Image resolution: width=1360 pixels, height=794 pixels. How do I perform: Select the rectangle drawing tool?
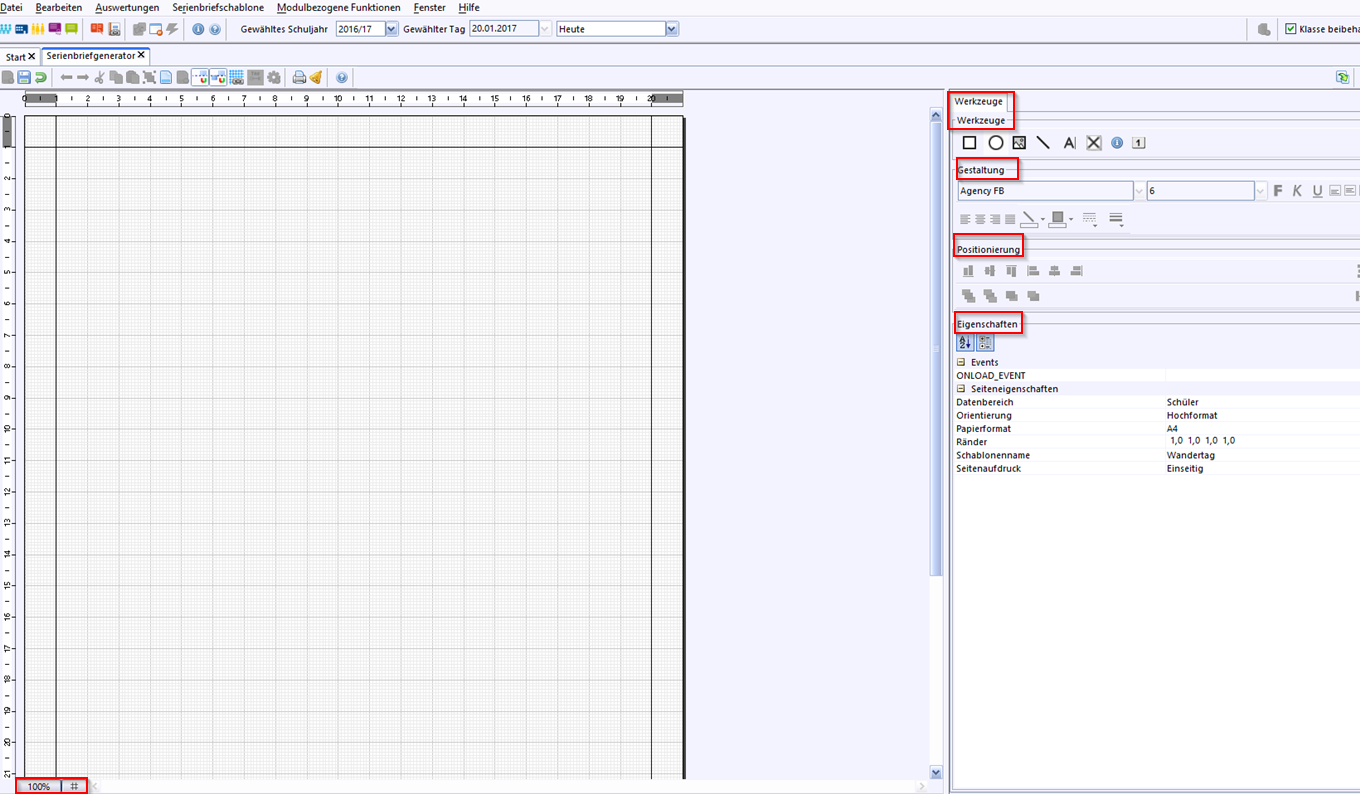coord(970,143)
